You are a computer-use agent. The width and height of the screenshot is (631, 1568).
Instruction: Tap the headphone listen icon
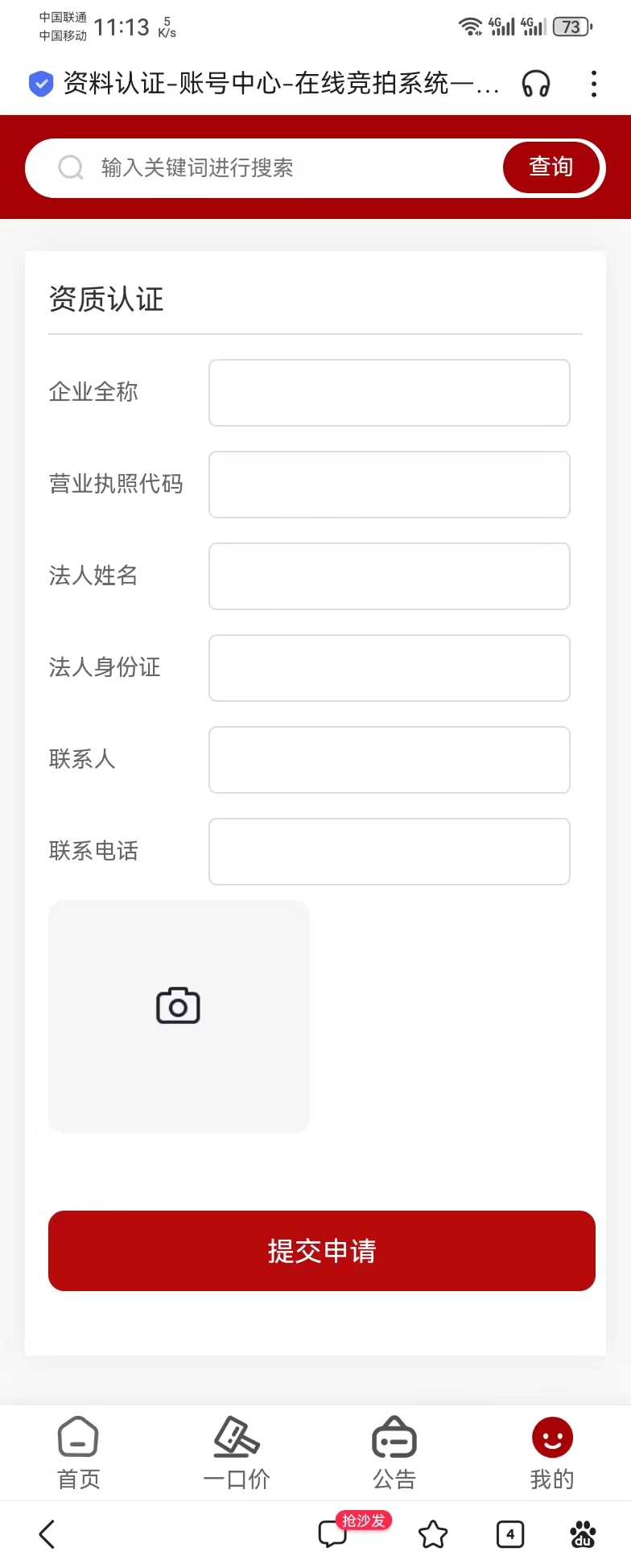tap(536, 84)
